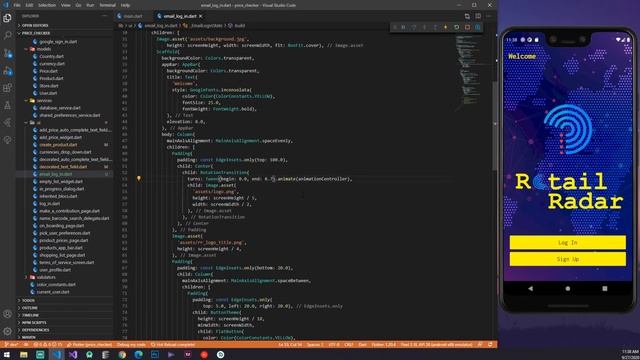
Task: Expand the TIMELINE section
Action: pos(64,315)
